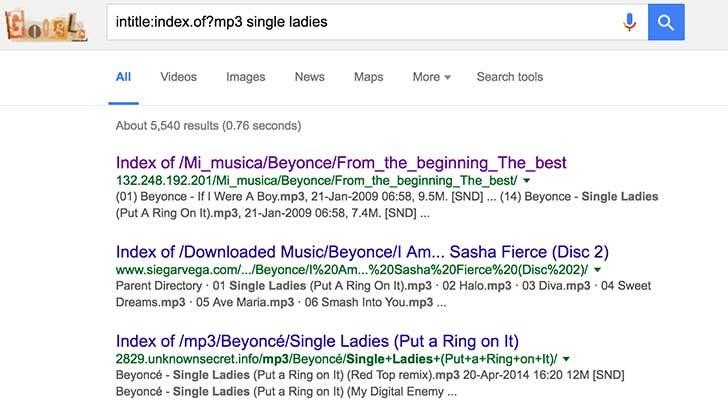This screenshot has height=411, width=728.
Task: Open result Index of /Mi_musica/Beyonce/From_the_beginning_The_best
Action: click(x=341, y=163)
